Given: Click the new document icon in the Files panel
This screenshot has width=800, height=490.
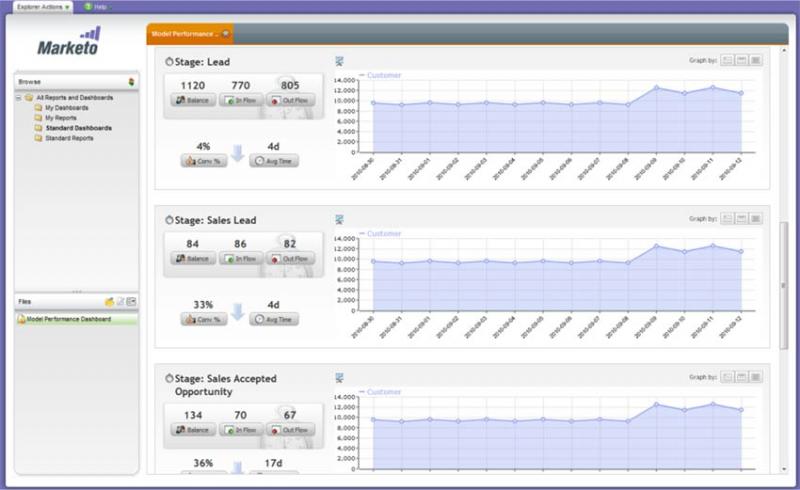Looking at the screenshot, I should 120,301.
